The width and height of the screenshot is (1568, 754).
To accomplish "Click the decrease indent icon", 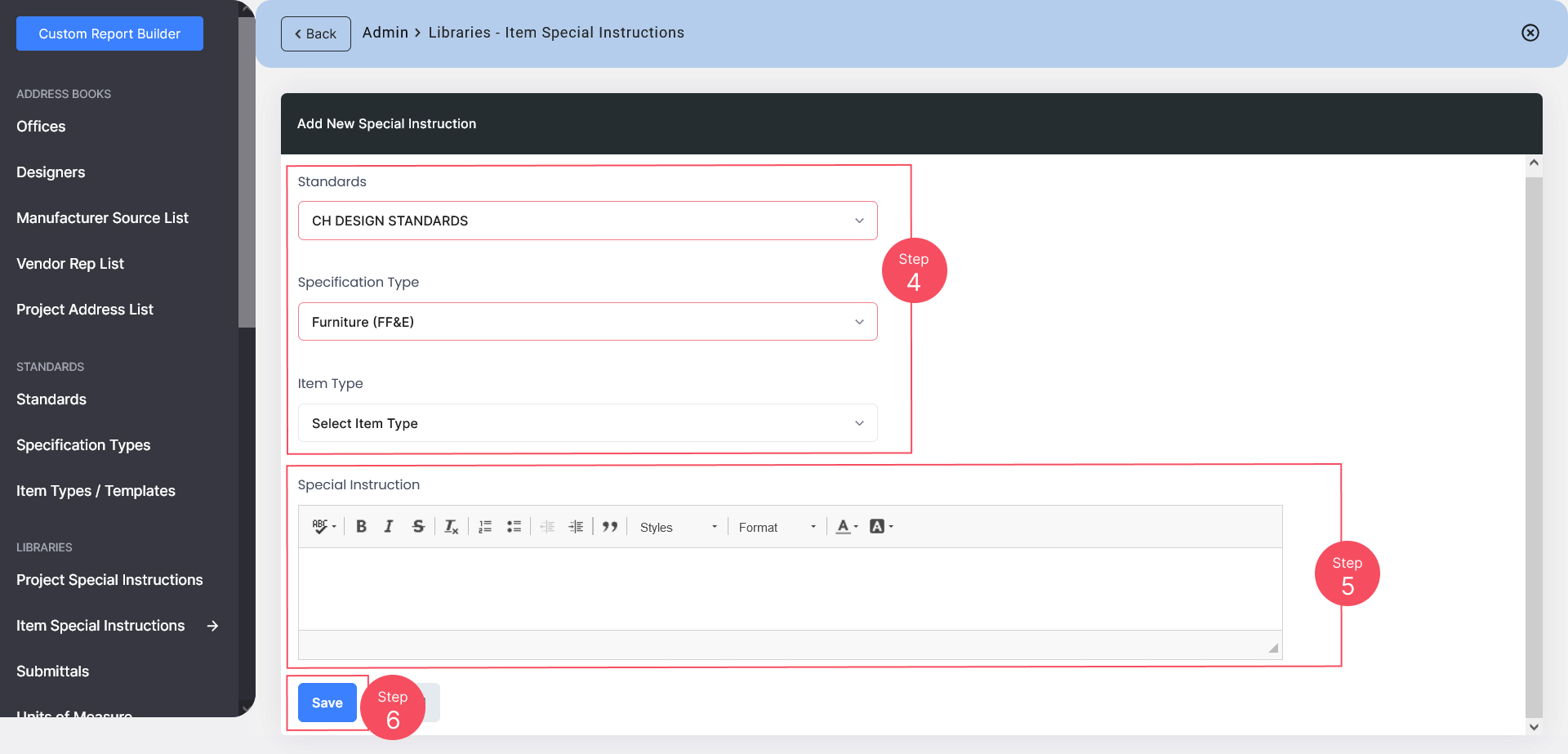I will pos(547,527).
